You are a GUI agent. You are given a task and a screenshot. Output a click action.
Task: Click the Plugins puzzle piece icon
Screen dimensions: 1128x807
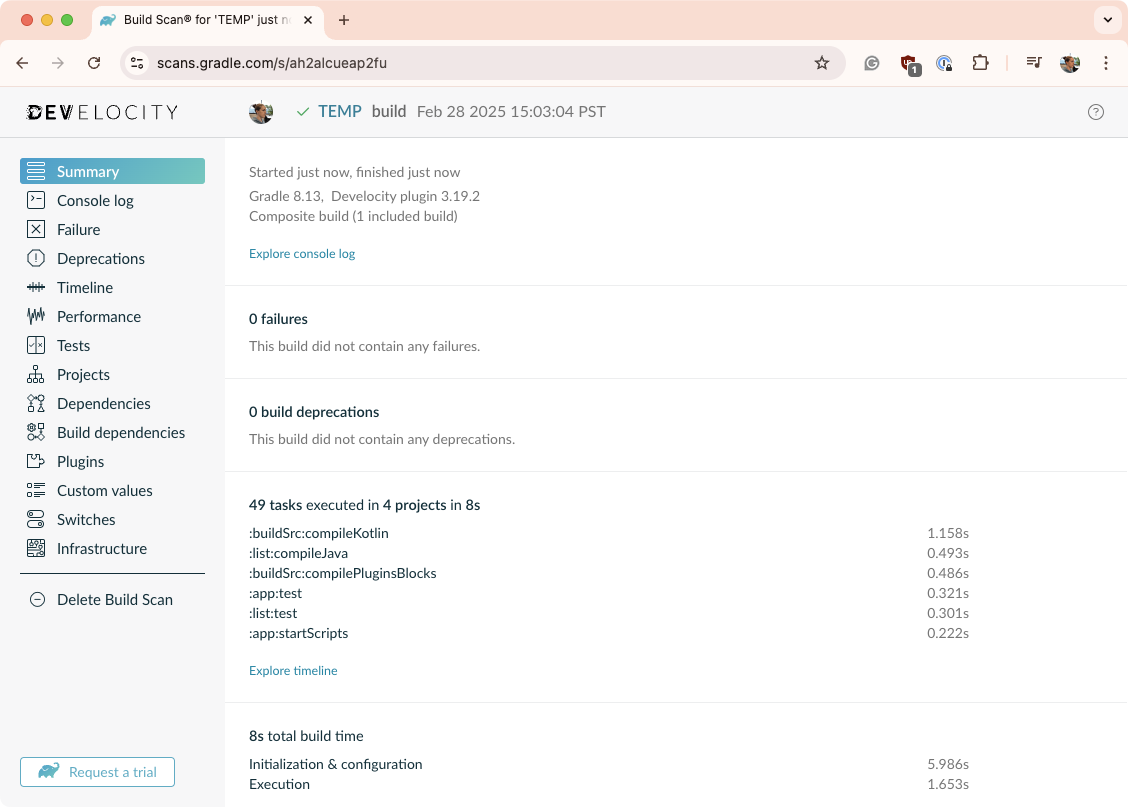click(36, 461)
